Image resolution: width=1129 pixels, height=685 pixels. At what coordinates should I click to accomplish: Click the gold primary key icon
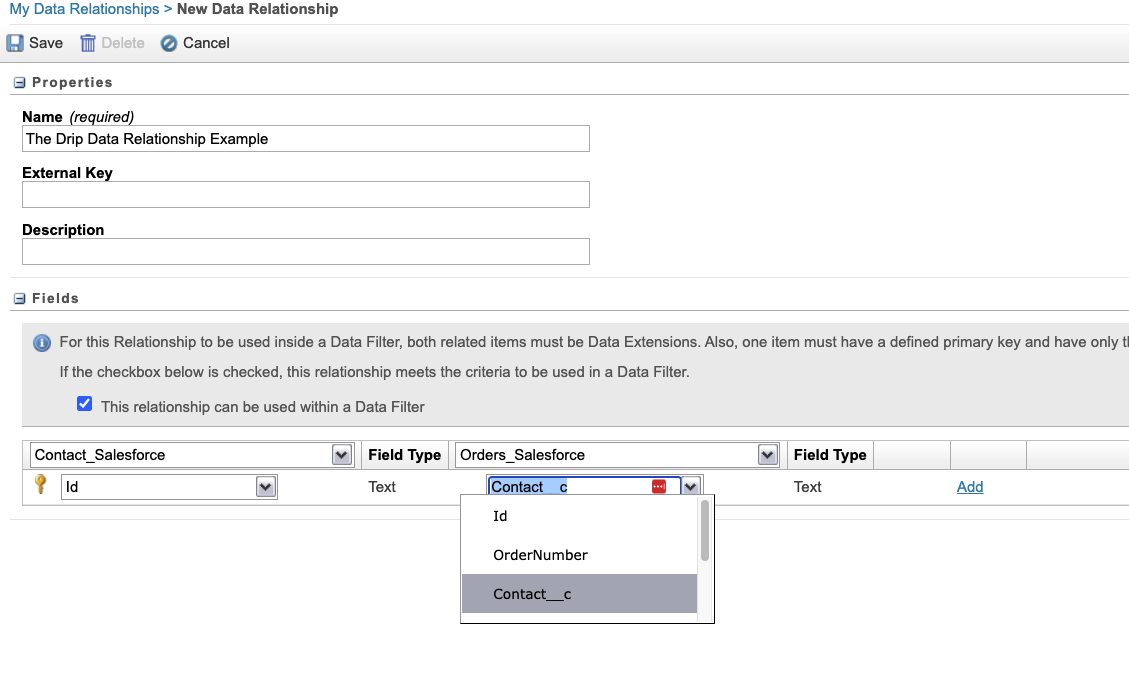[40, 484]
